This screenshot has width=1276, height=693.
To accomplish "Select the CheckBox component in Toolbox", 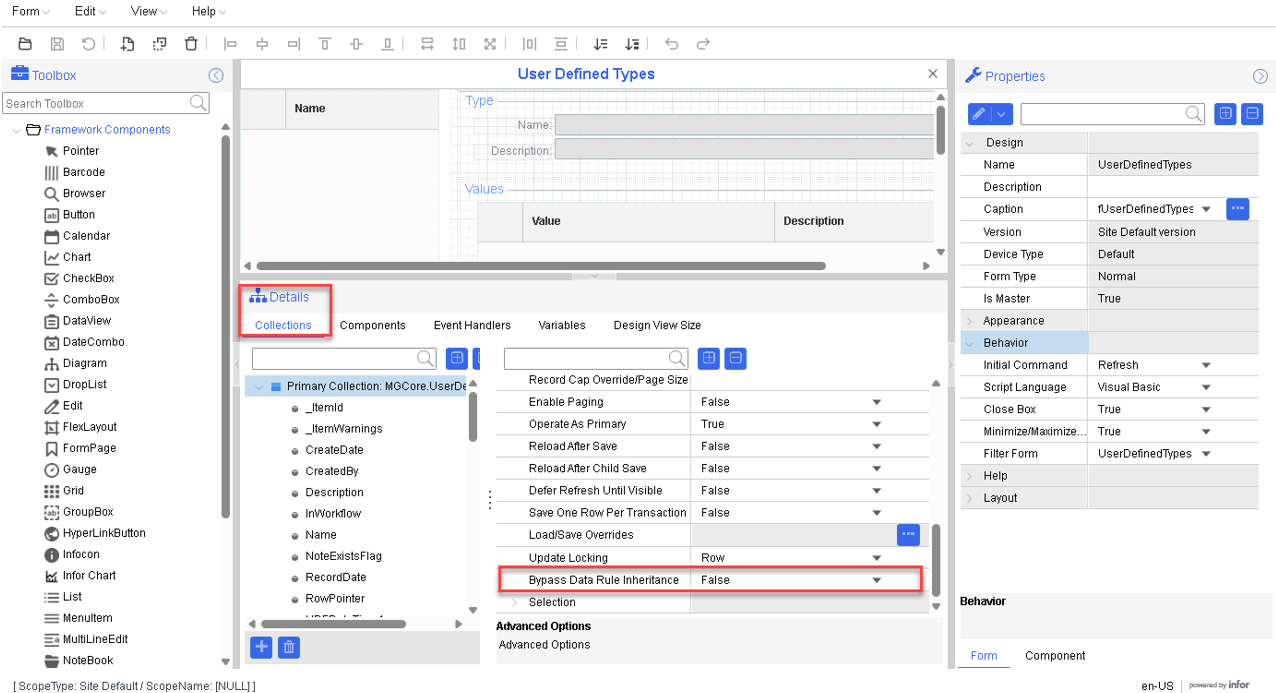I will coord(88,278).
